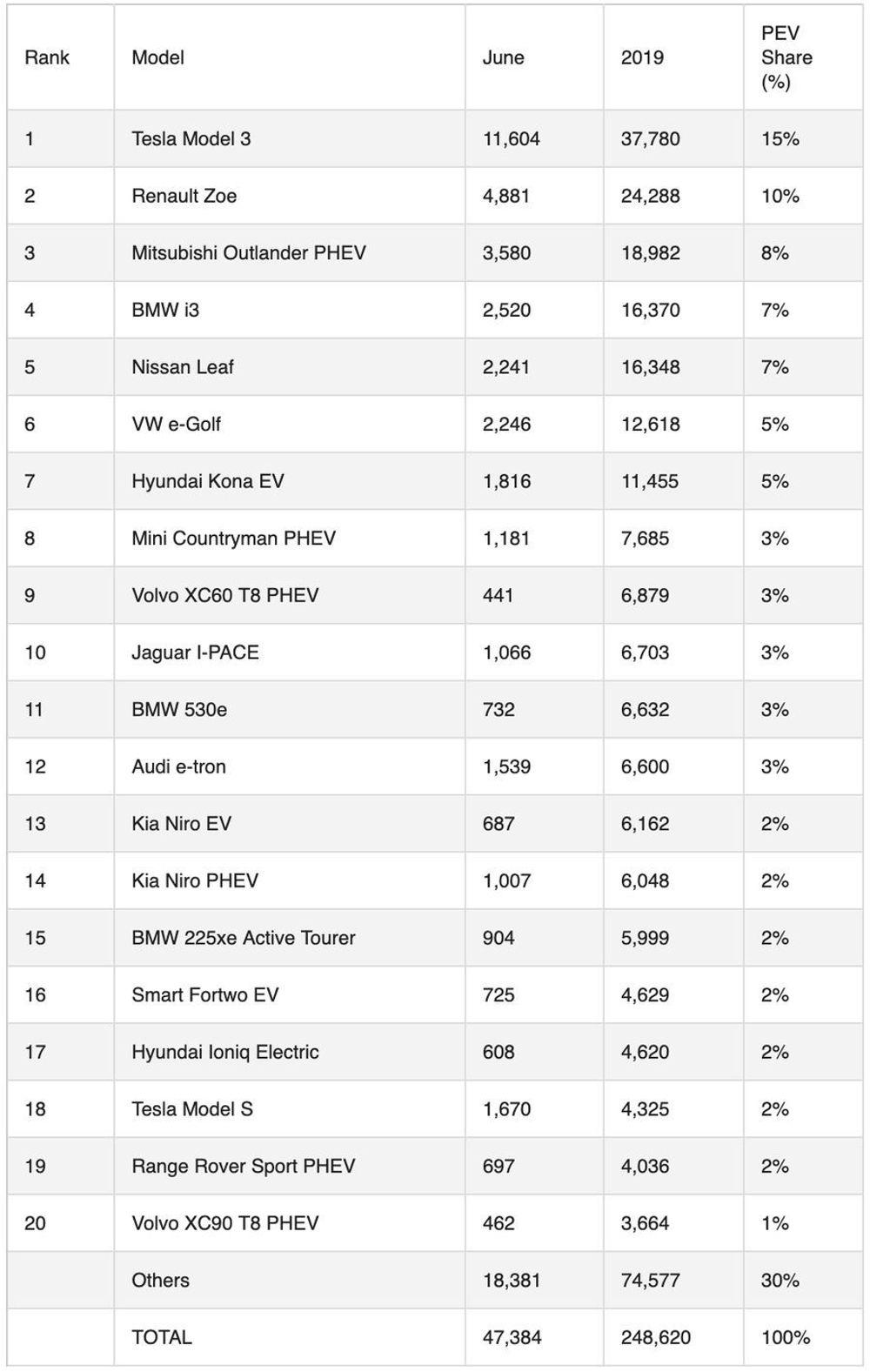Select the BMW i3 cell
This screenshot has height=1372, width=870.
(165, 310)
